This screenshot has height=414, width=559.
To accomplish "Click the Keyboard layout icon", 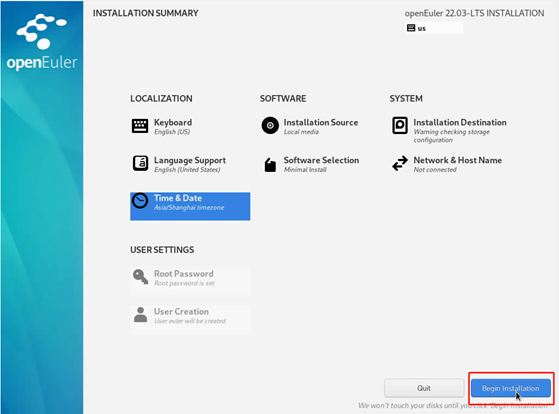I will [x=140, y=126].
